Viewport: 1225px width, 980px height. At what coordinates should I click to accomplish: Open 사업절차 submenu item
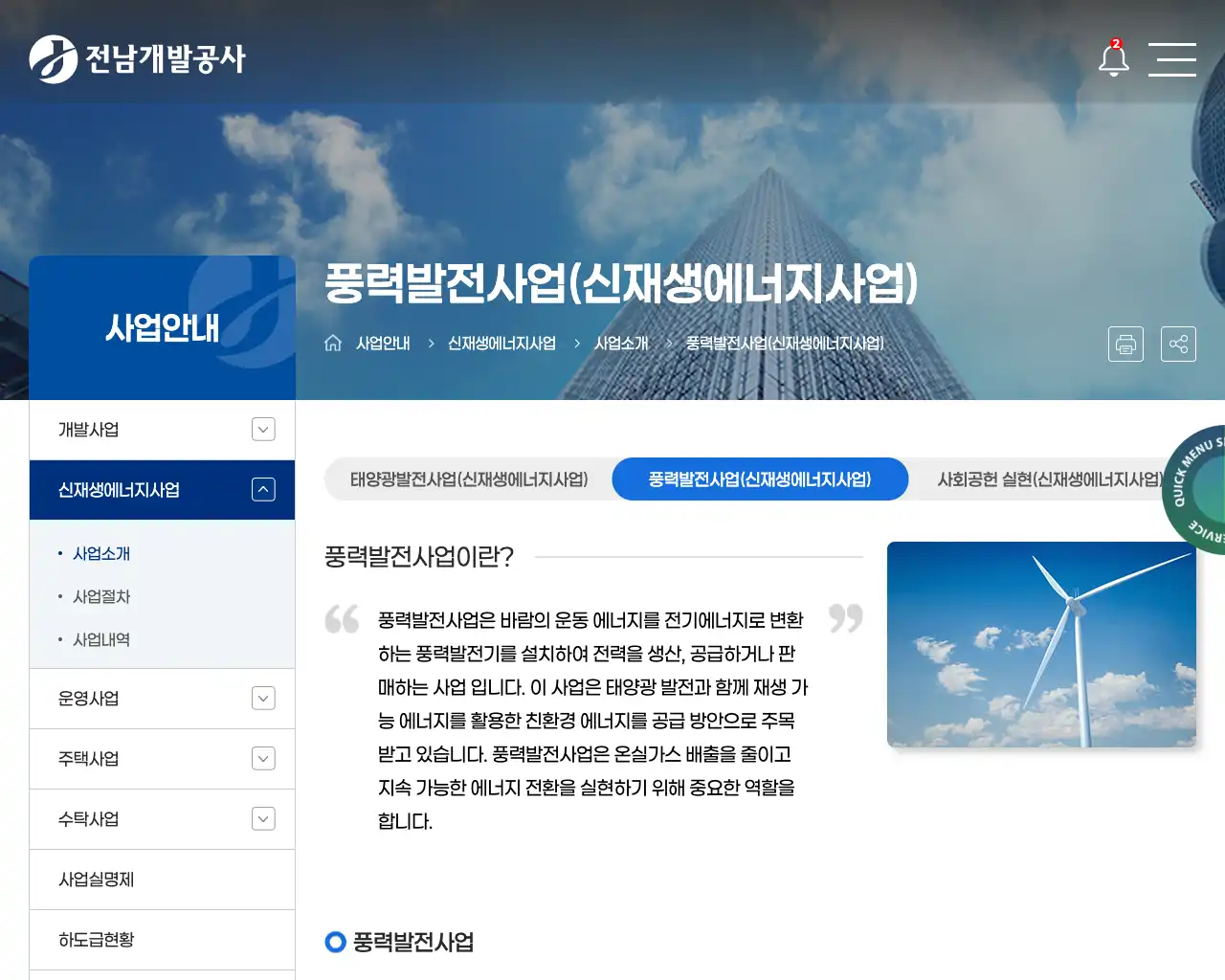(101, 596)
